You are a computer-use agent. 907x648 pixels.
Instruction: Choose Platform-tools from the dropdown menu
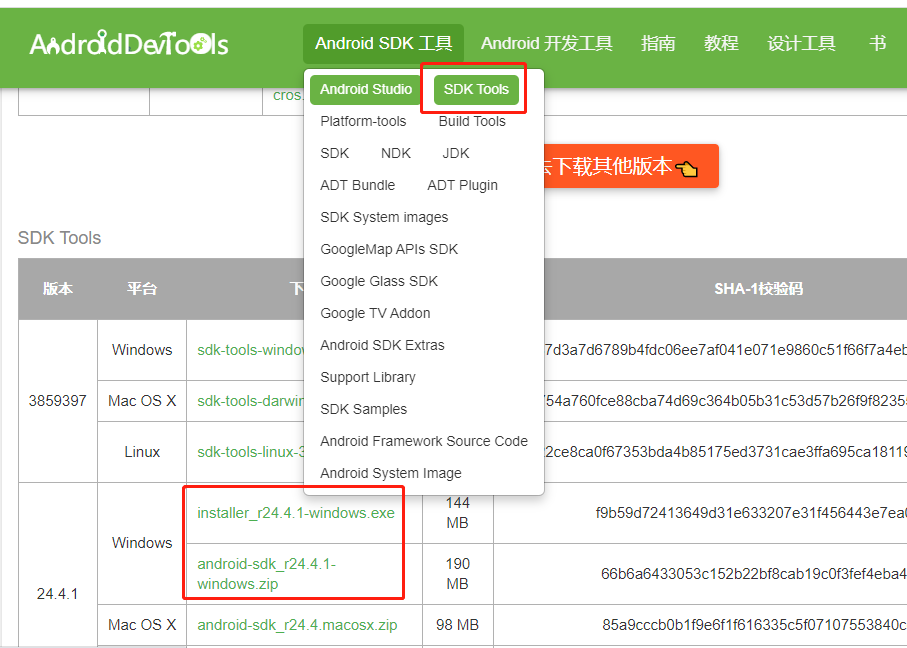click(363, 122)
